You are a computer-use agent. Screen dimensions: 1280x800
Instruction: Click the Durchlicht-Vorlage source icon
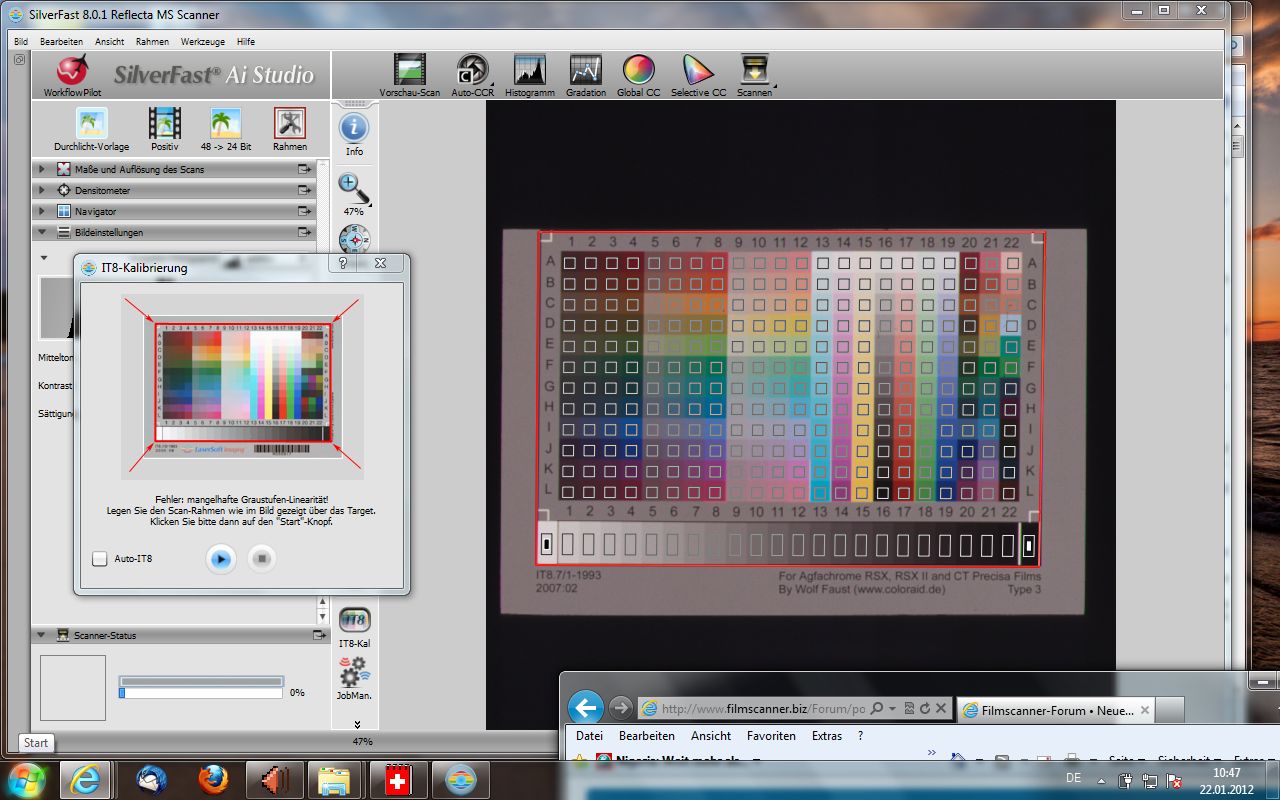(x=92, y=124)
